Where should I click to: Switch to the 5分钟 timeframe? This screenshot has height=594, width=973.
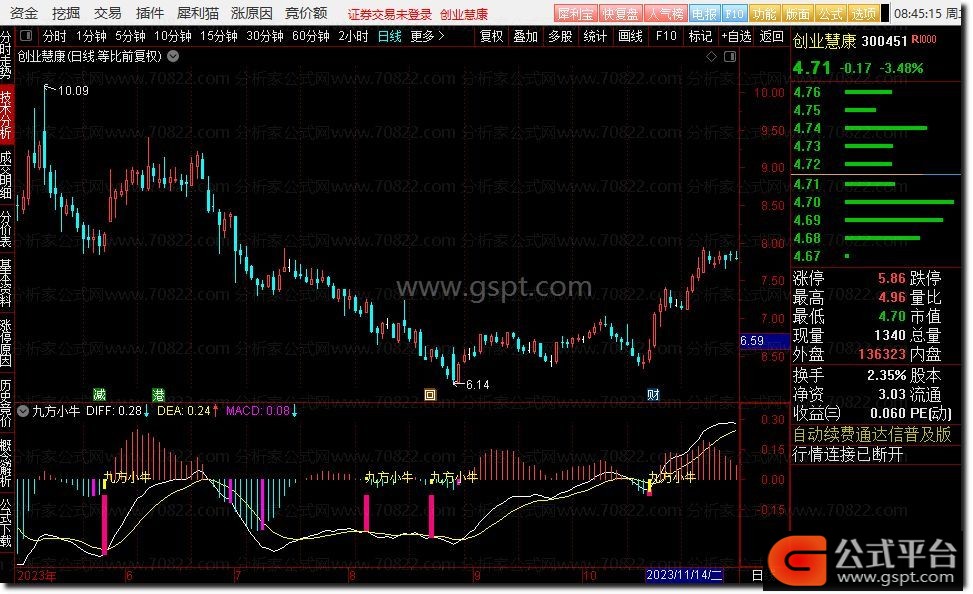coord(130,36)
